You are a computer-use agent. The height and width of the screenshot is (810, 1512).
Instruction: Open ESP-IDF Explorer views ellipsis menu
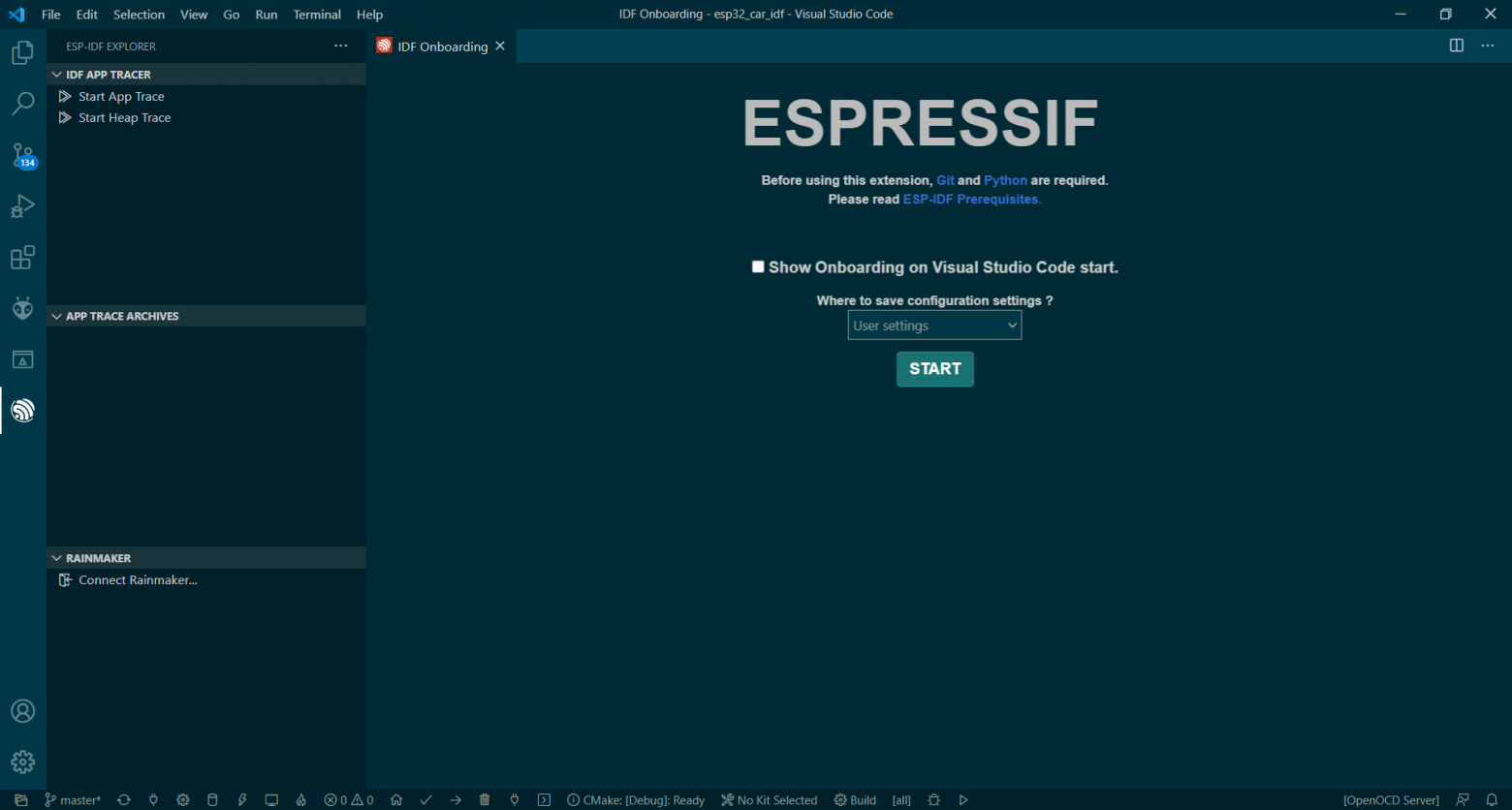coord(341,46)
